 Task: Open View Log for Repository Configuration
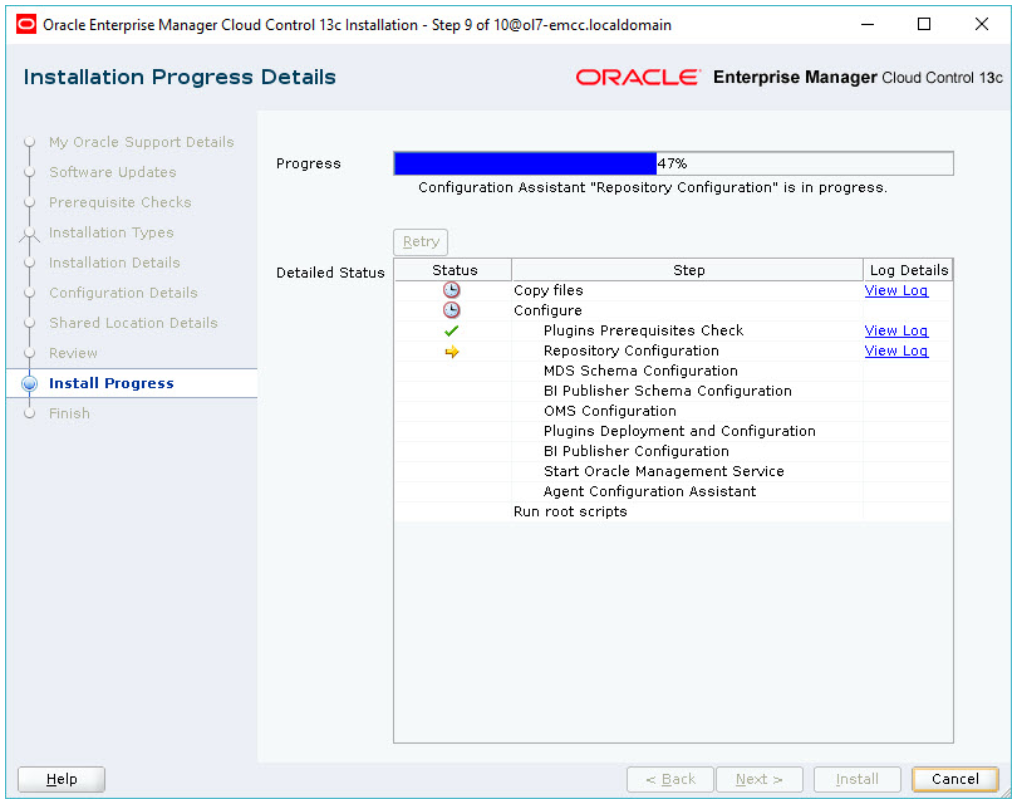click(x=896, y=351)
